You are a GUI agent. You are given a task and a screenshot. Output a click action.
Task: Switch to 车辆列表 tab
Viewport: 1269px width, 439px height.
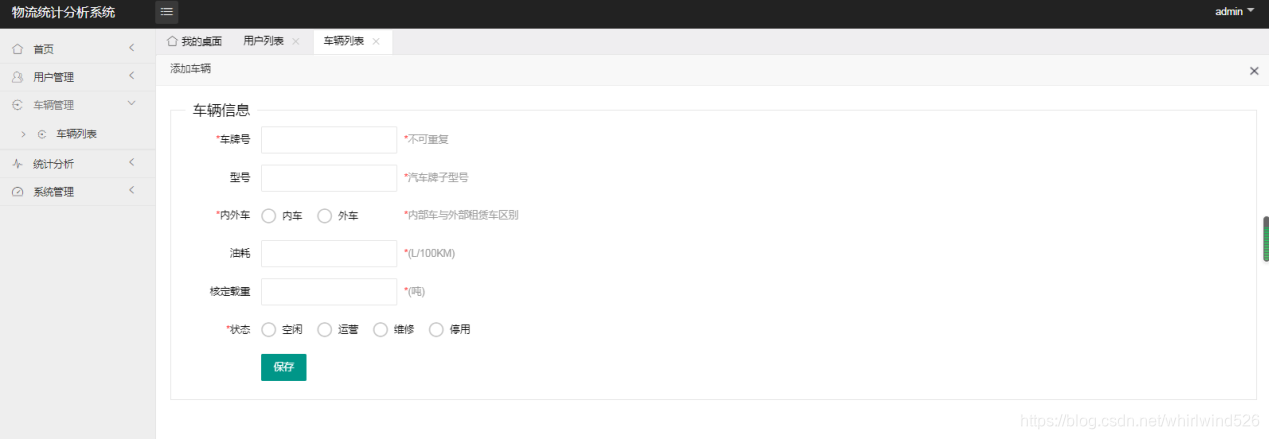(x=344, y=41)
